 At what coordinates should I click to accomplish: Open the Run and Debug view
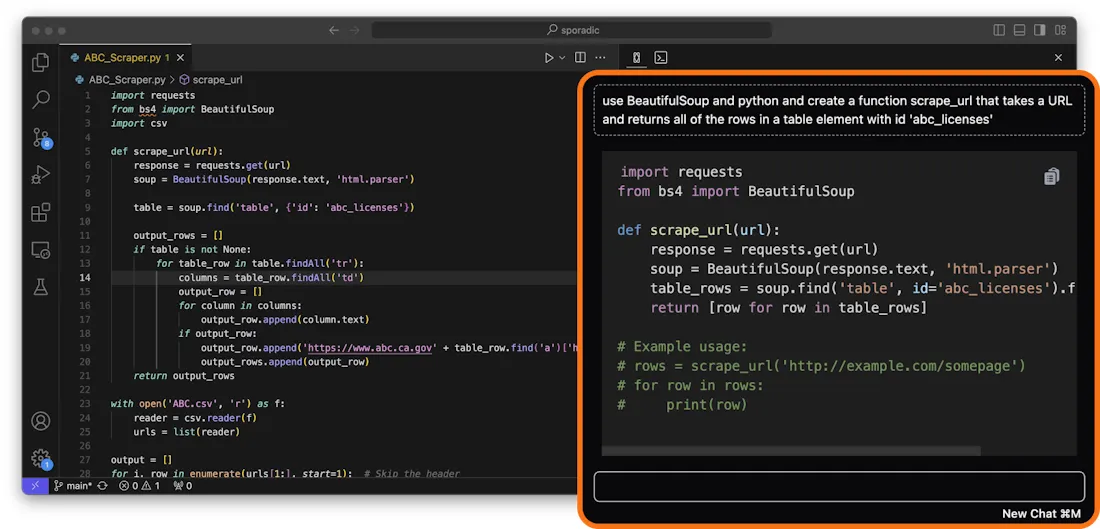coord(41,174)
